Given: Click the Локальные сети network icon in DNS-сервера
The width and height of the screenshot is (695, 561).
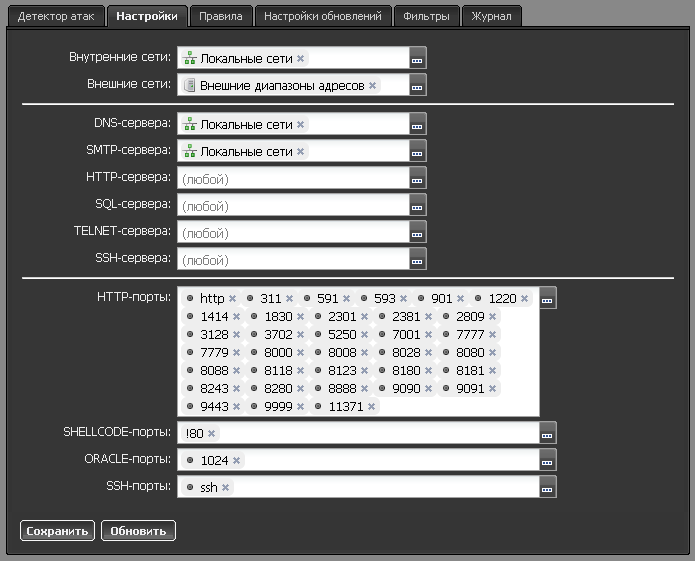Looking at the screenshot, I should [x=190, y=125].
